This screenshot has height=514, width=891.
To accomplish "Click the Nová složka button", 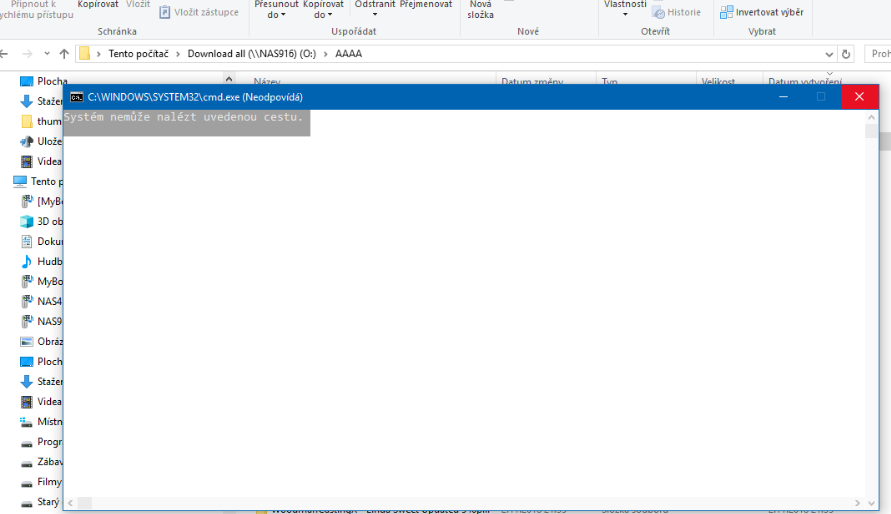I will coord(480,10).
